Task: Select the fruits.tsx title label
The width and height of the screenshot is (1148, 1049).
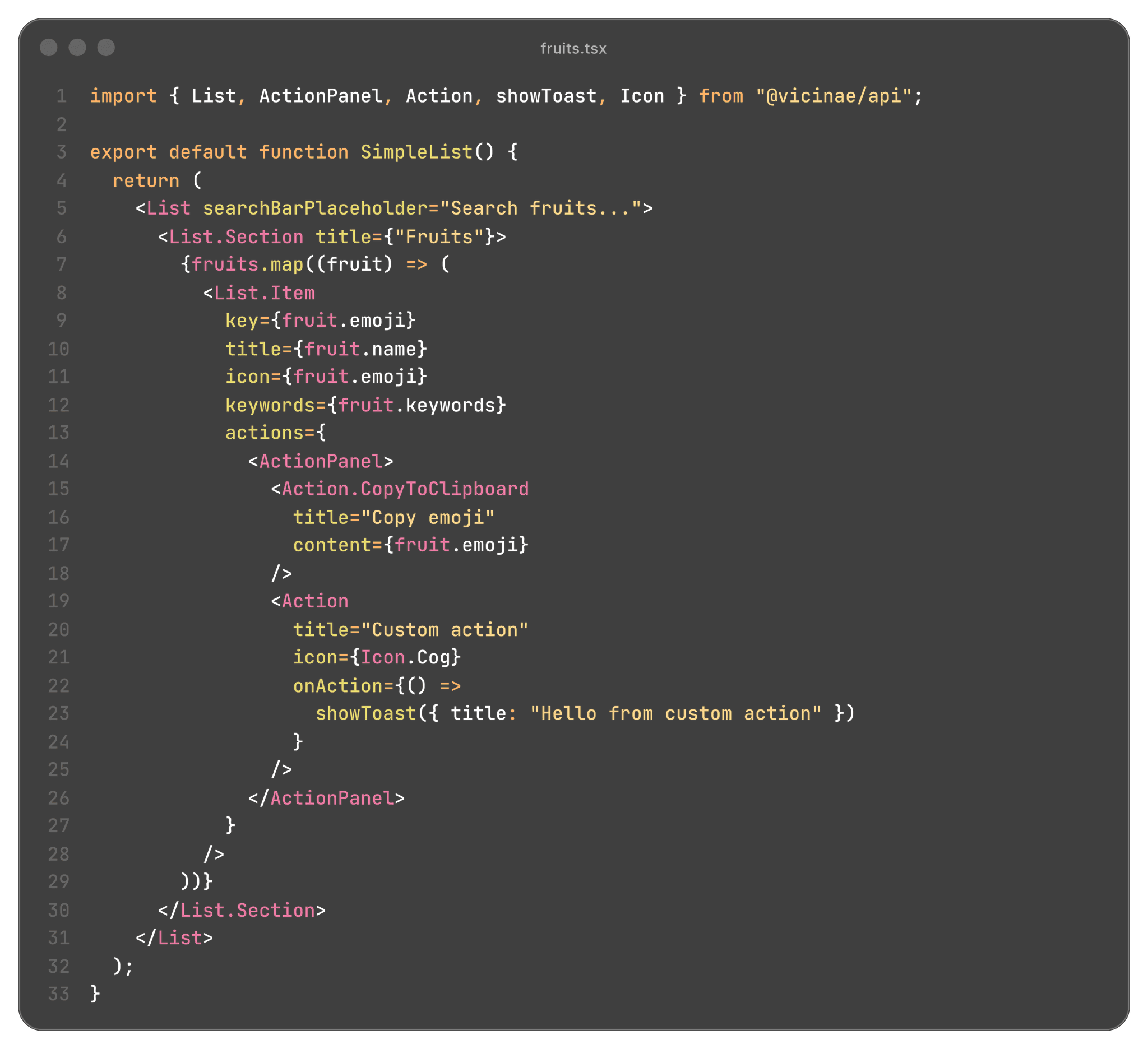Action: 573,48
